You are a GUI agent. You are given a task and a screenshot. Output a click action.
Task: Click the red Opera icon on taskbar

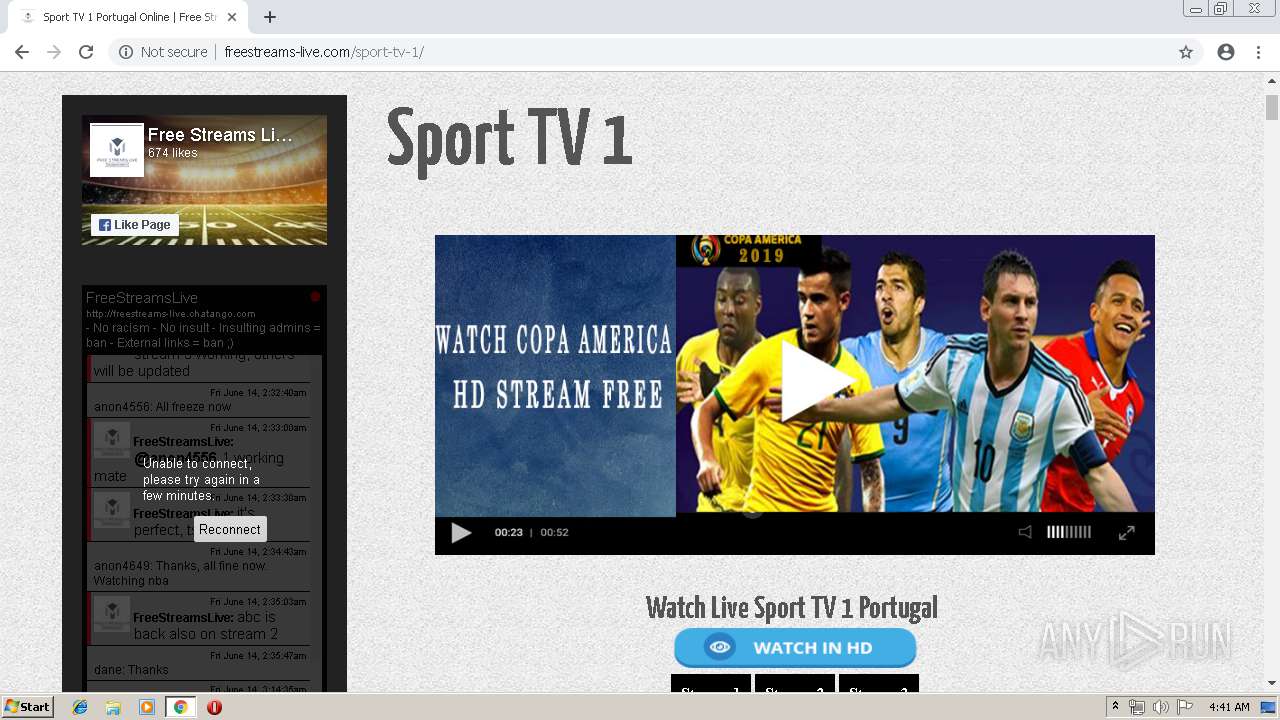pyautogui.click(x=214, y=707)
